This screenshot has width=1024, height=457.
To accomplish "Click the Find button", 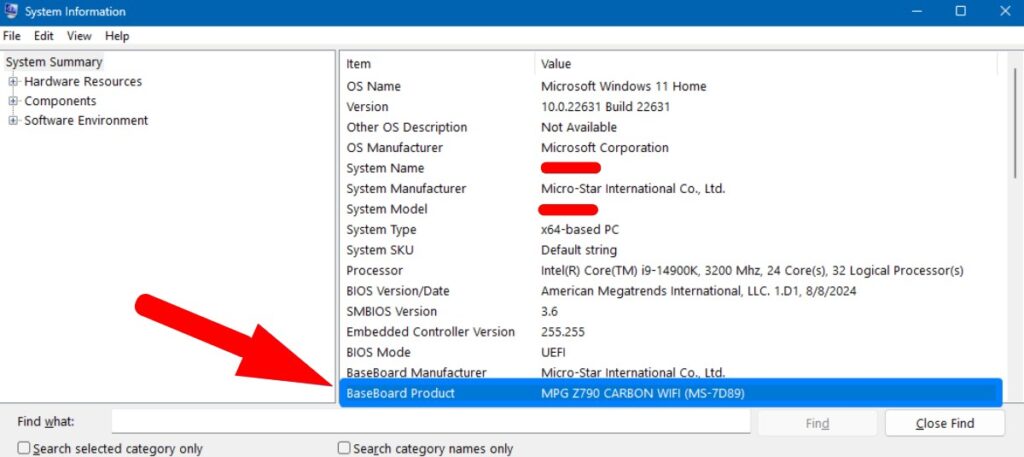I will [817, 423].
